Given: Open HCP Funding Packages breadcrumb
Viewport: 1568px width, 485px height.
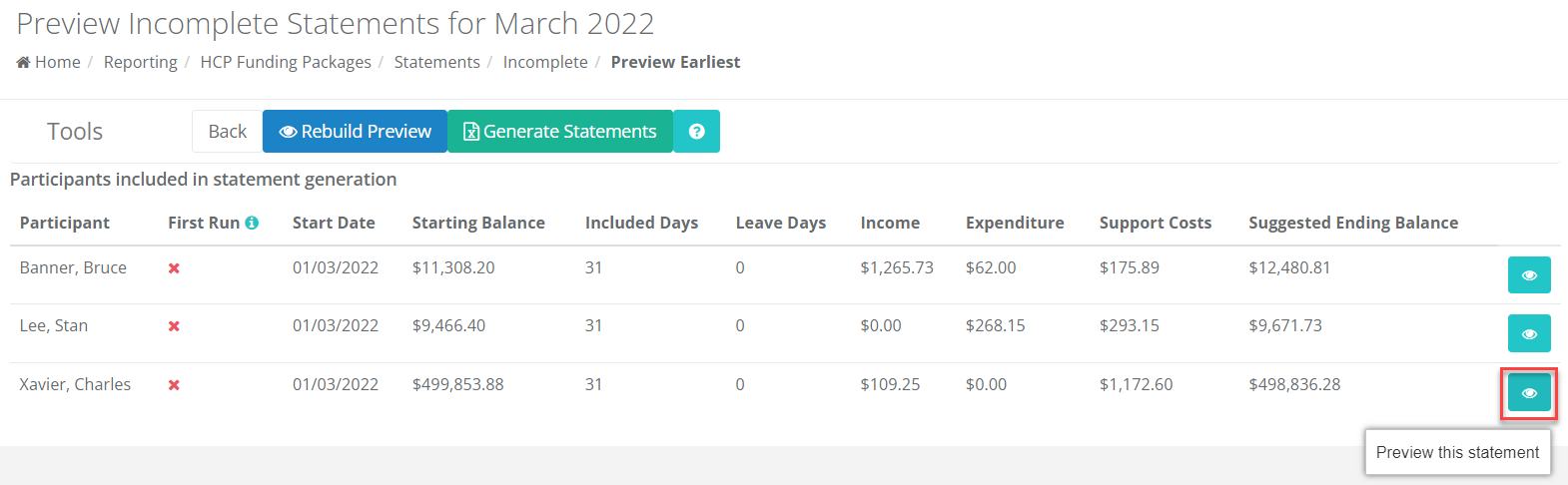Looking at the screenshot, I should point(286,62).
